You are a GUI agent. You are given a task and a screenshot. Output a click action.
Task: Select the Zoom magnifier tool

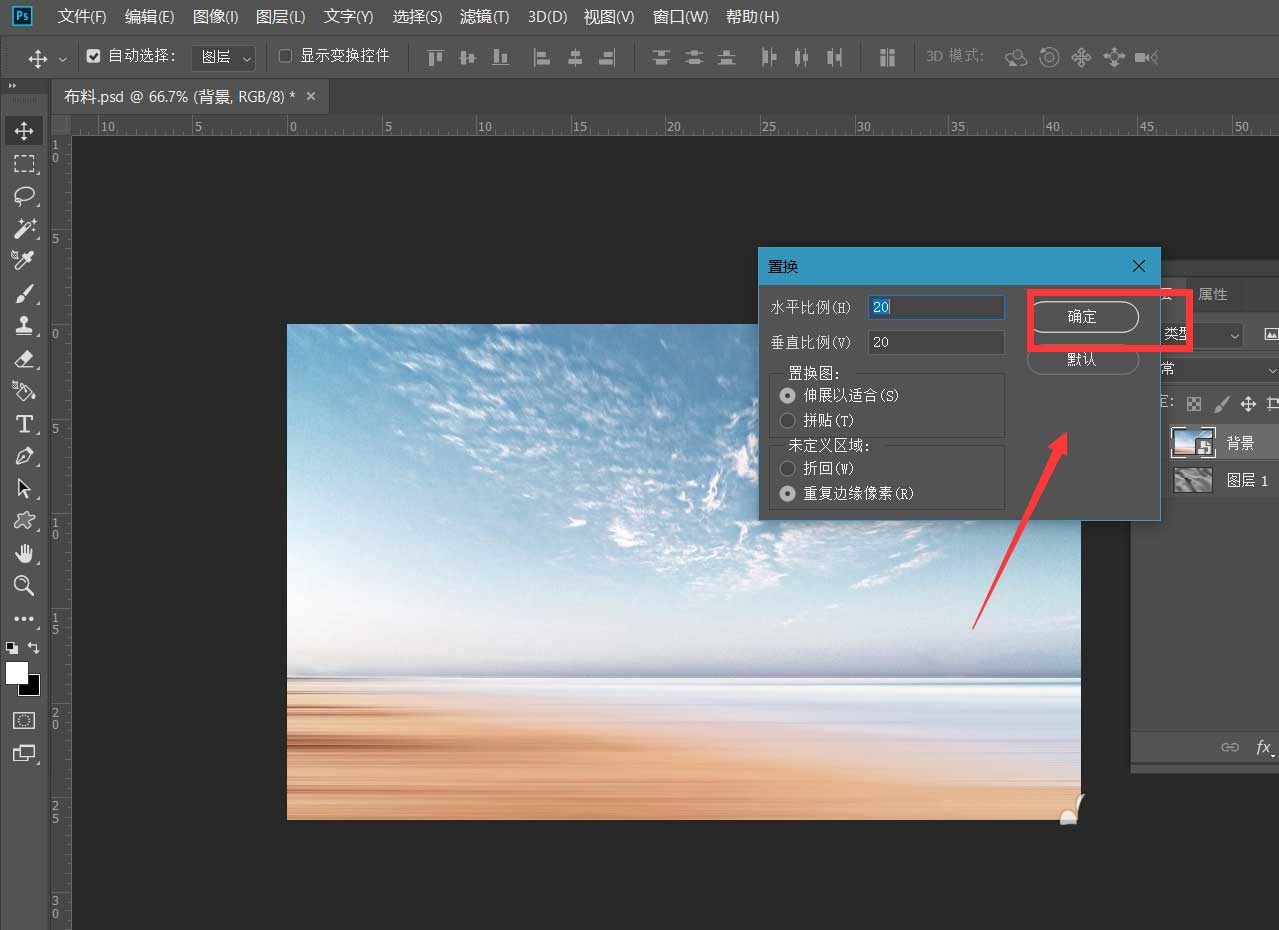pyautogui.click(x=24, y=585)
